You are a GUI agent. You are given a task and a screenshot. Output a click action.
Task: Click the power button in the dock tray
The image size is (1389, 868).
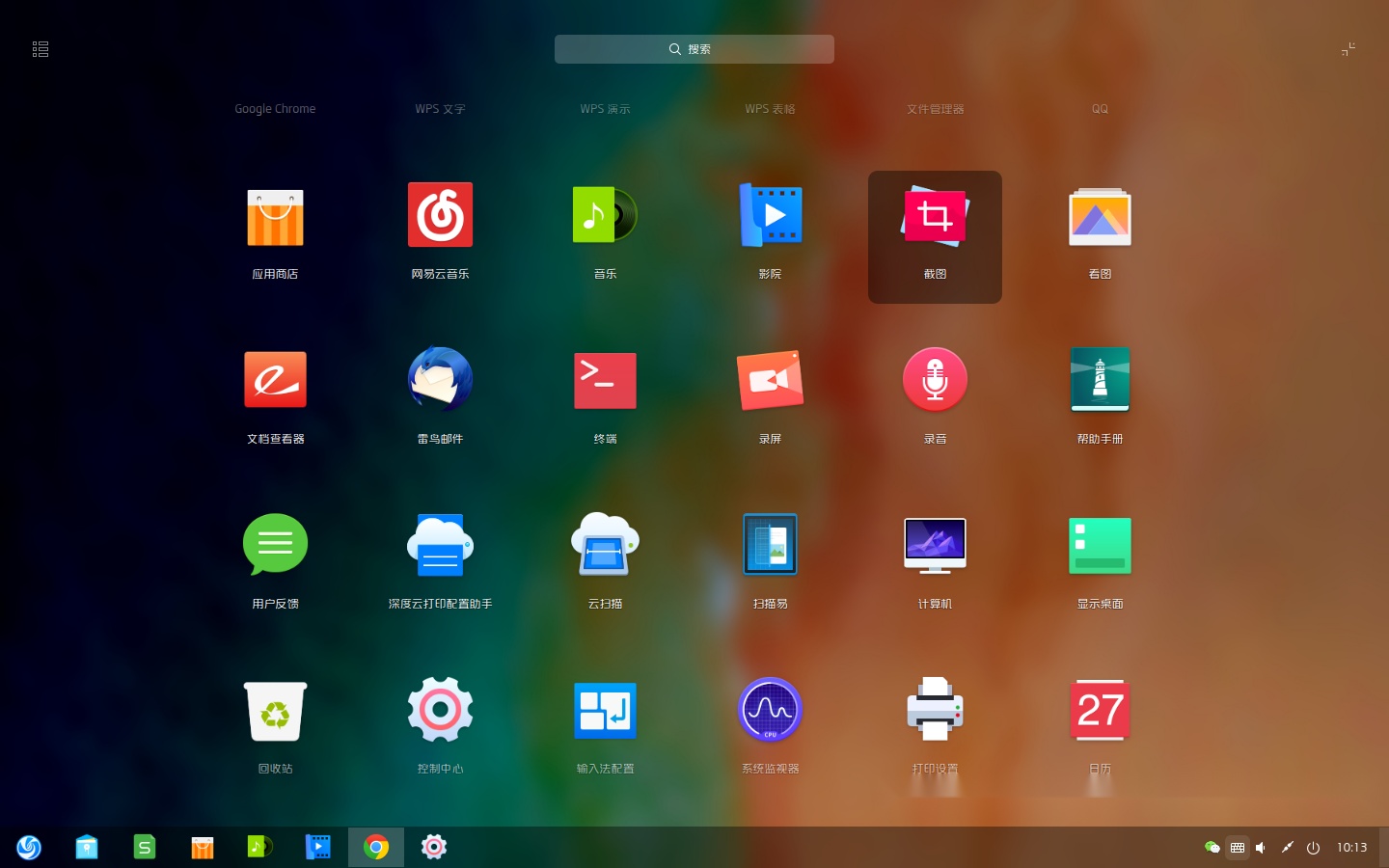pos(1313,848)
